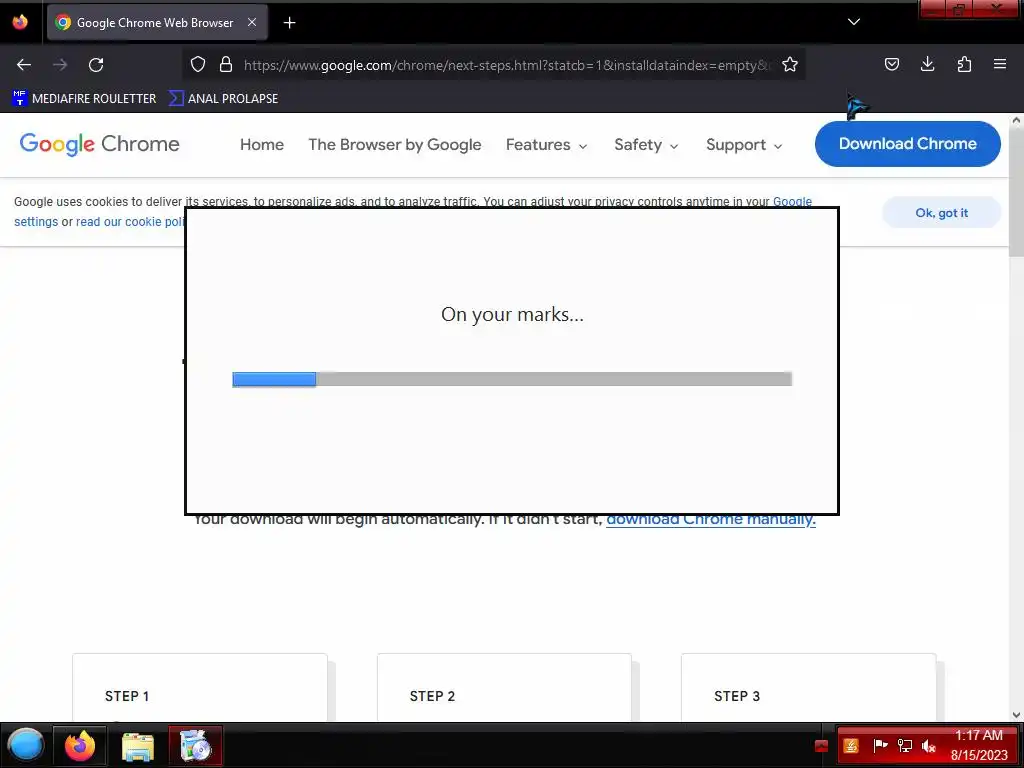Go to the Home menu item
Image resolution: width=1024 pixels, height=768 pixels.
[x=262, y=145]
